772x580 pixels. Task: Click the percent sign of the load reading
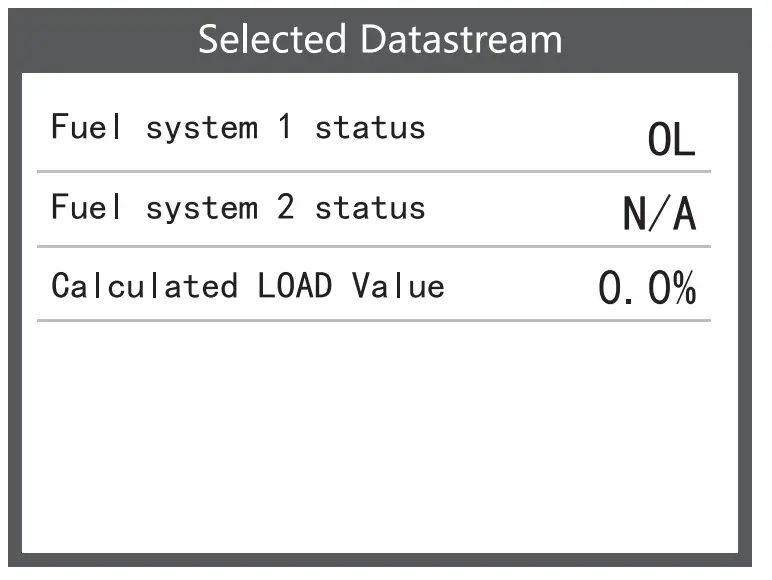[683, 289]
